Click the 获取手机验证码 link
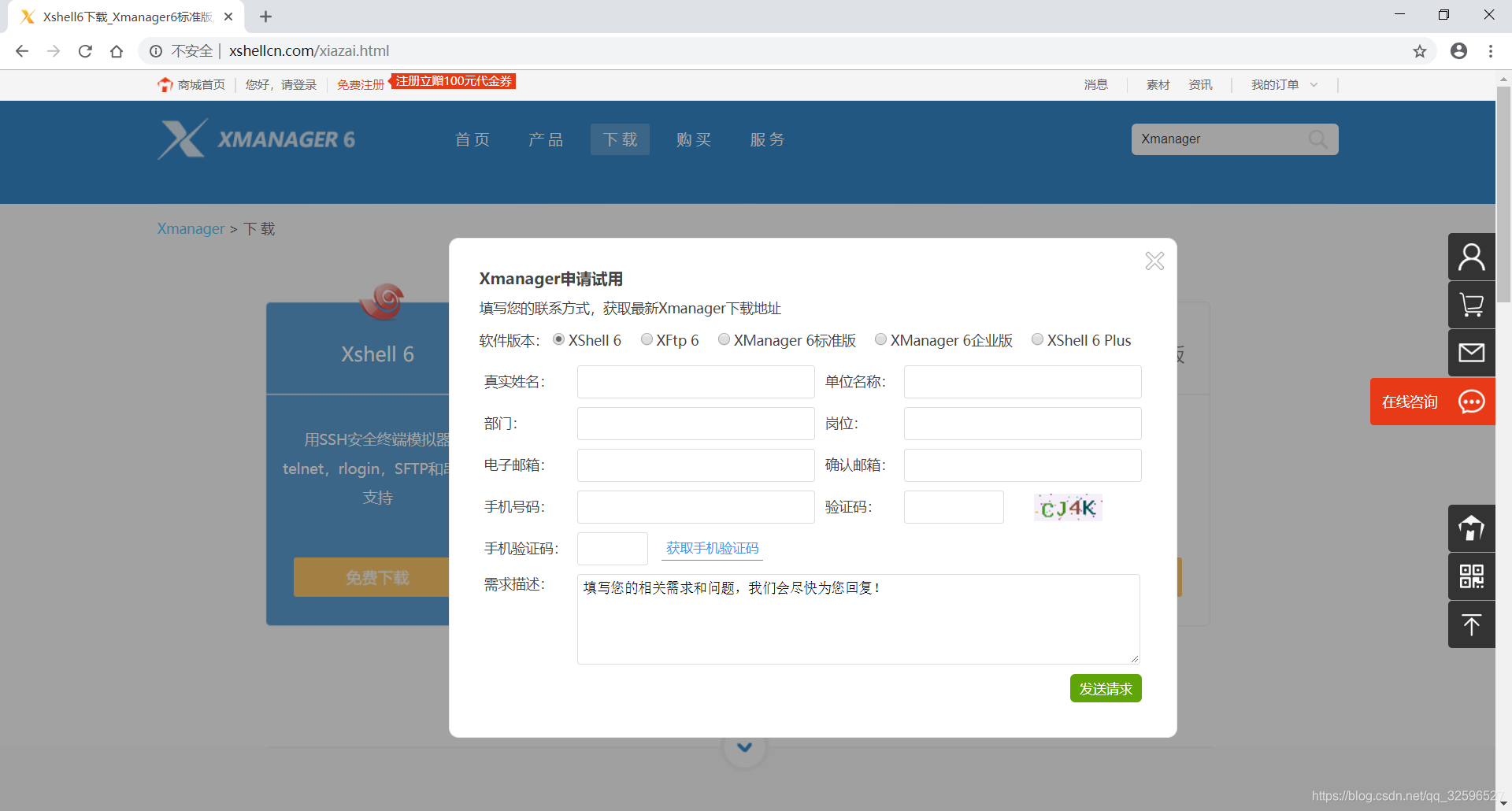 [x=712, y=547]
